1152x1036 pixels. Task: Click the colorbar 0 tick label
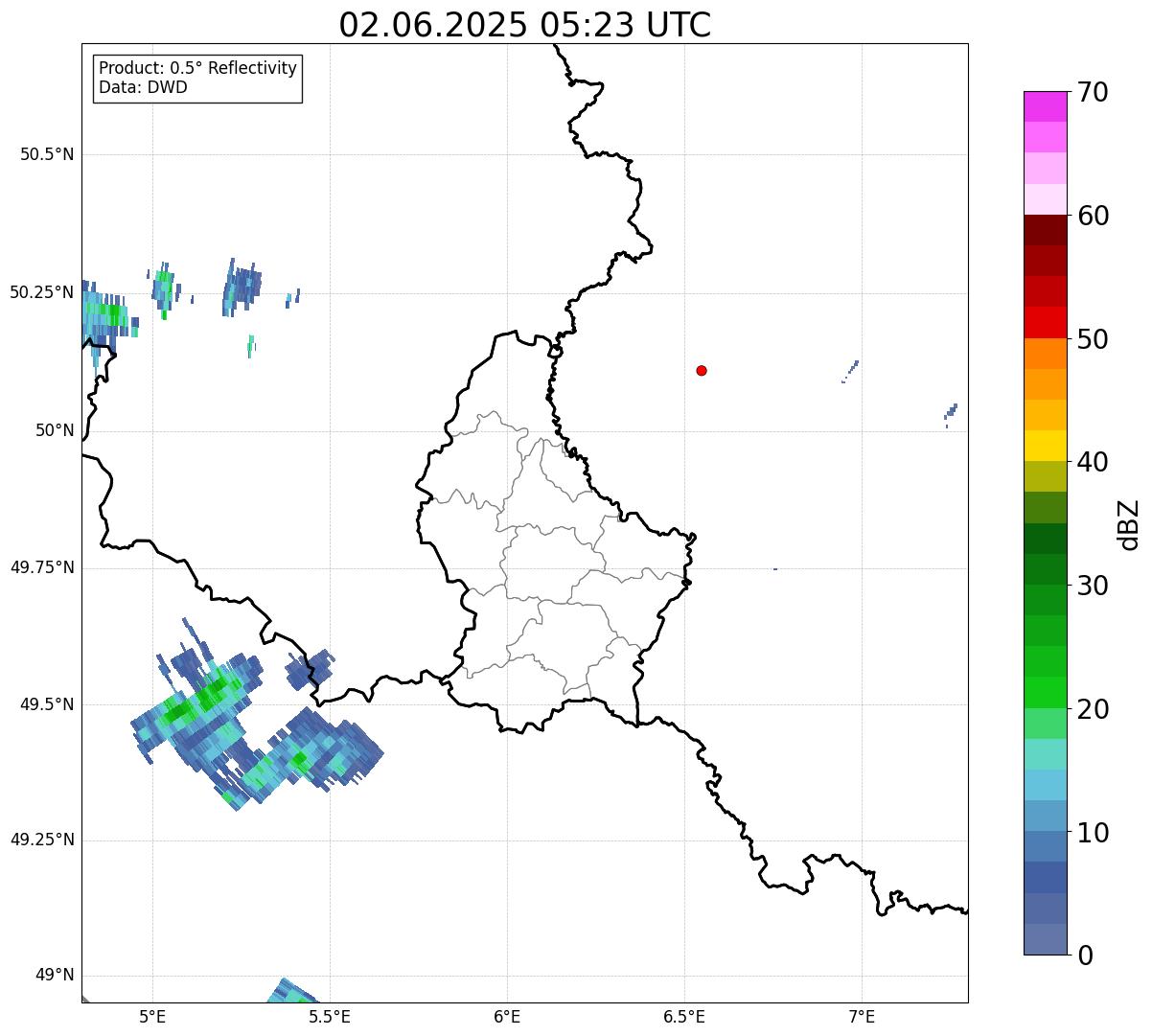[1085, 955]
